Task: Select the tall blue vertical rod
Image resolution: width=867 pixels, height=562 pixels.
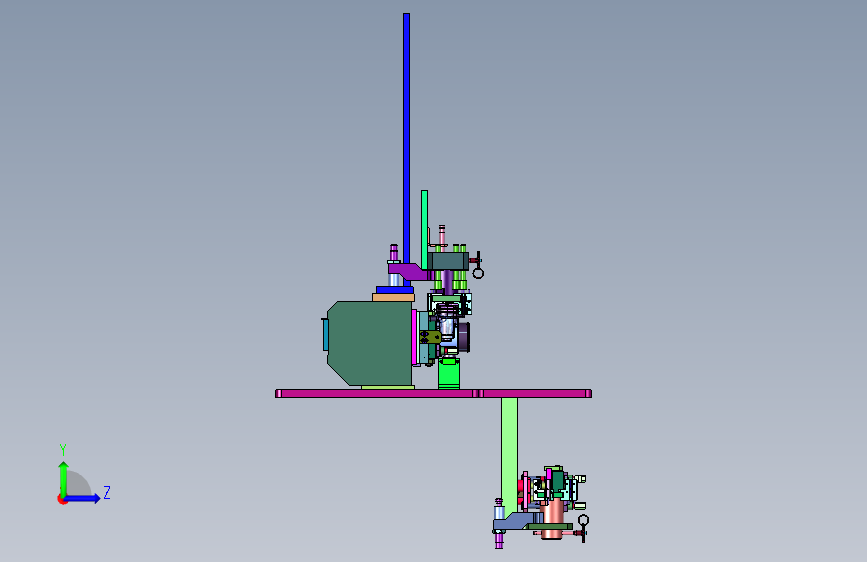Action: (x=406, y=138)
